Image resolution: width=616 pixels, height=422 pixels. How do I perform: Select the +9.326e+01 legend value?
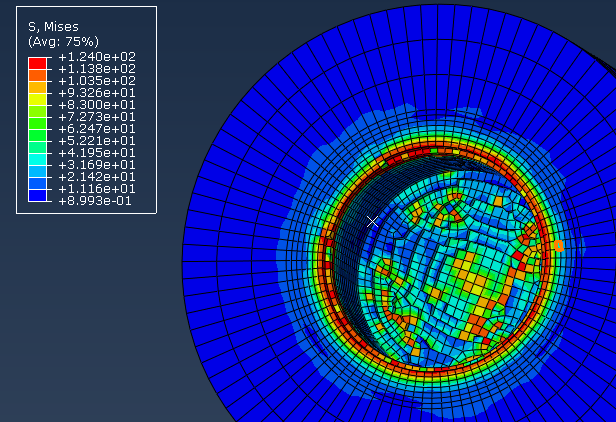click(x=97, y=93)
